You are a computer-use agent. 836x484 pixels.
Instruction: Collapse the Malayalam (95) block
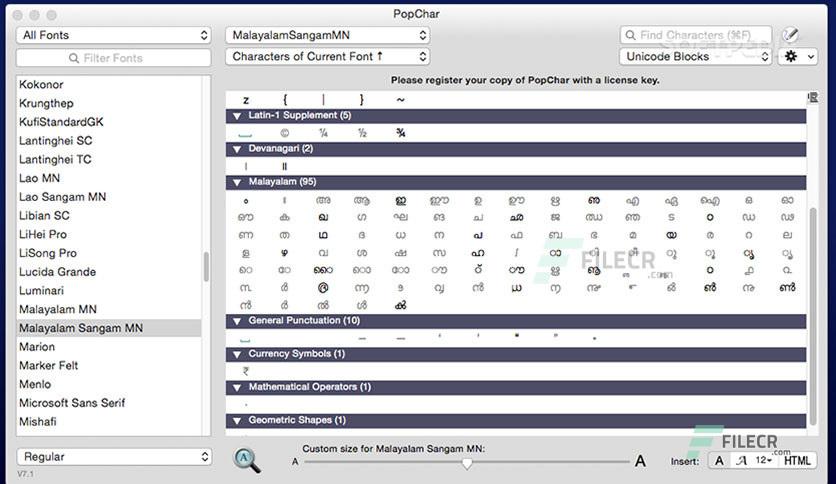point(237,182)
